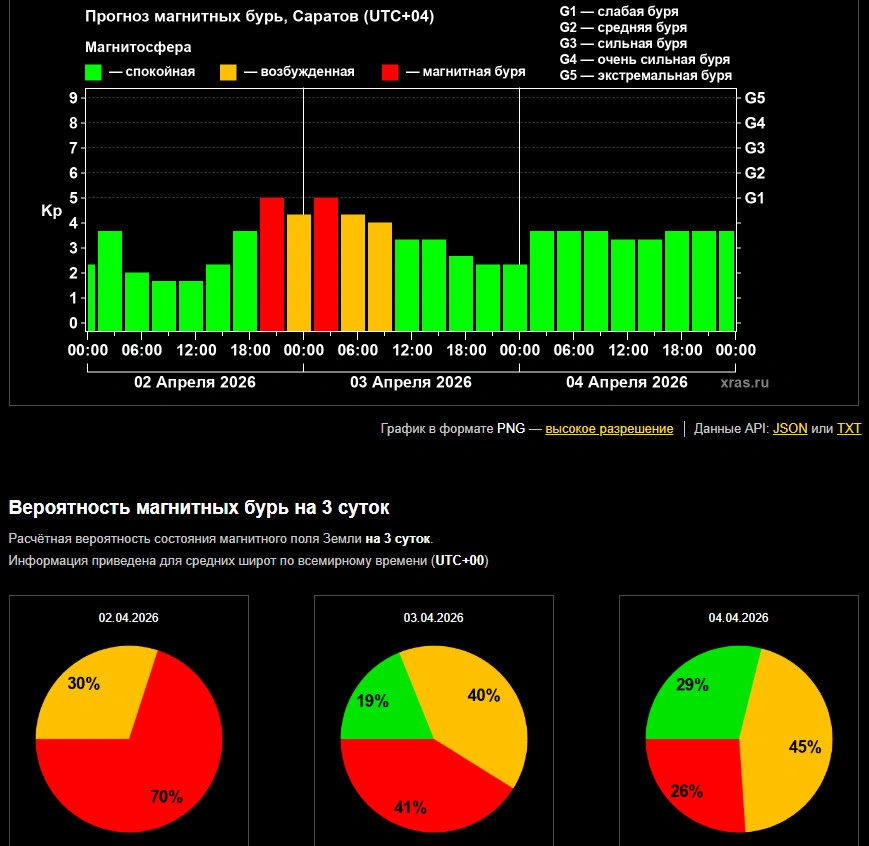This screenshot has height=846, width=869.
Task: Click the Вероятность магнитных бурь heading
Action: (199, 507)
